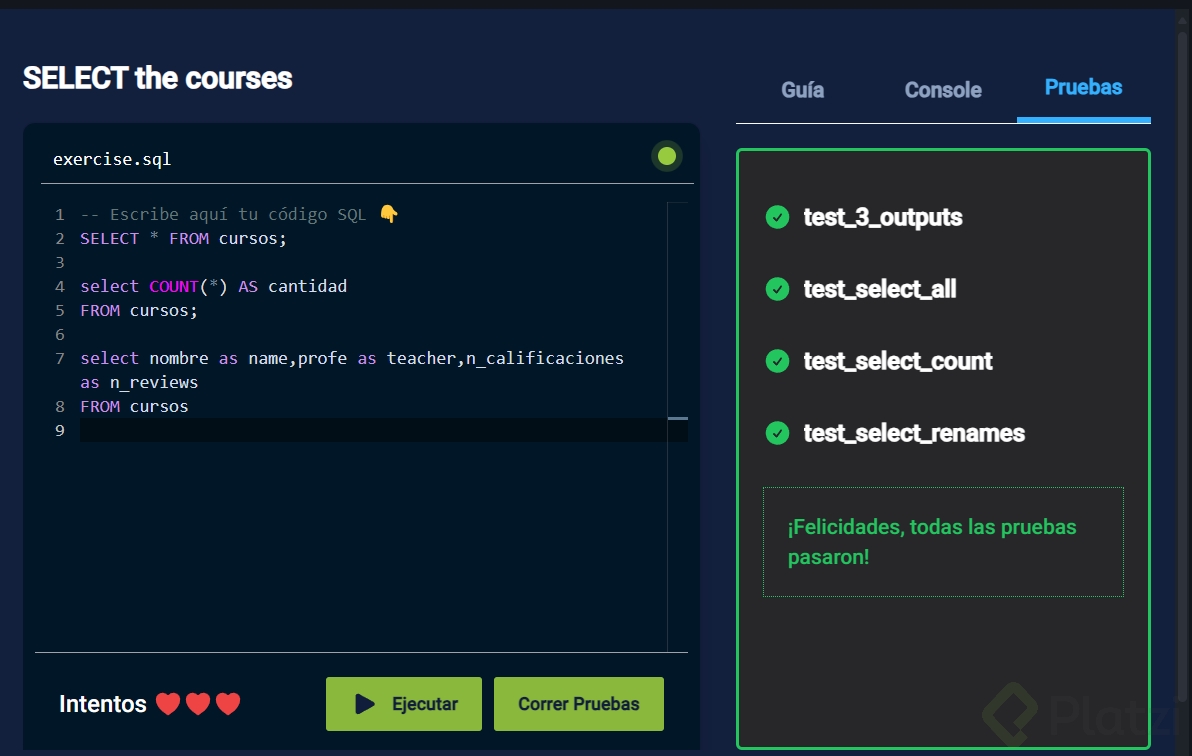
Task: Click the exercise.sql file name label
Action: tap(112, 159)
